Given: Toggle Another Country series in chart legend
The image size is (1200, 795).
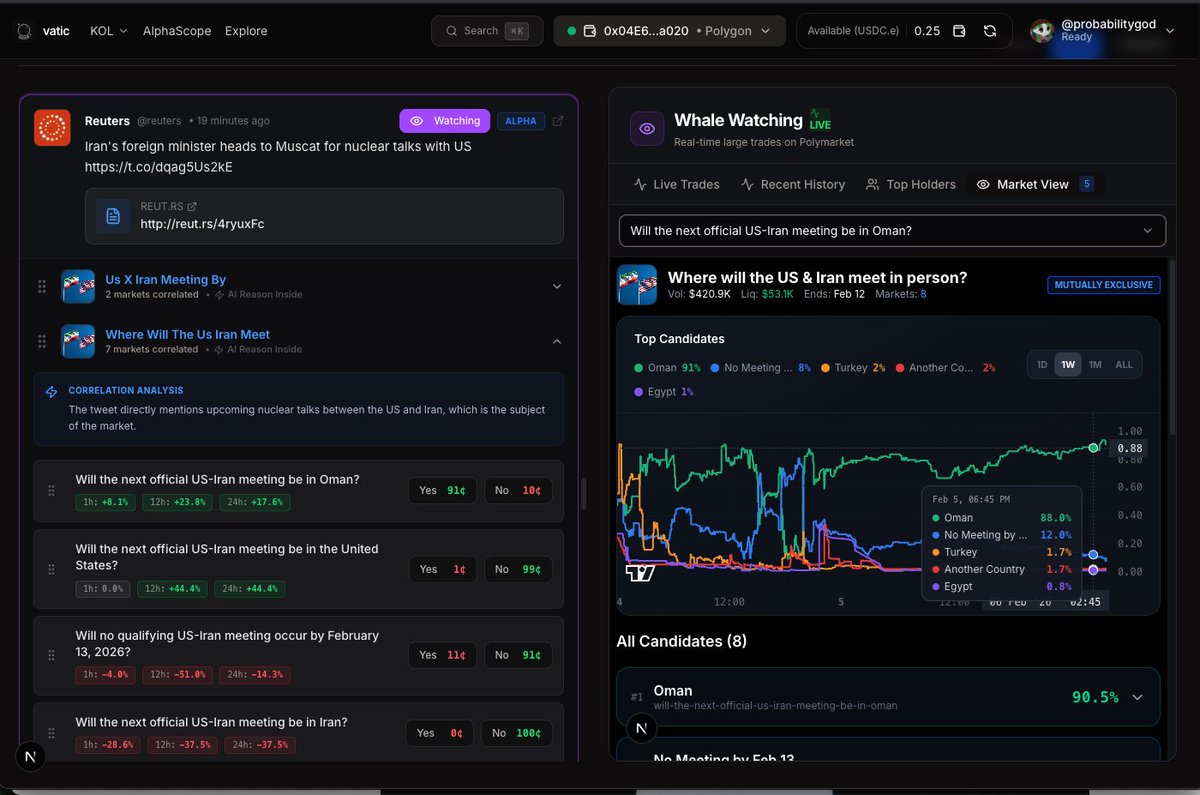Looking at the screenshot, I should (x=945, y=368).
